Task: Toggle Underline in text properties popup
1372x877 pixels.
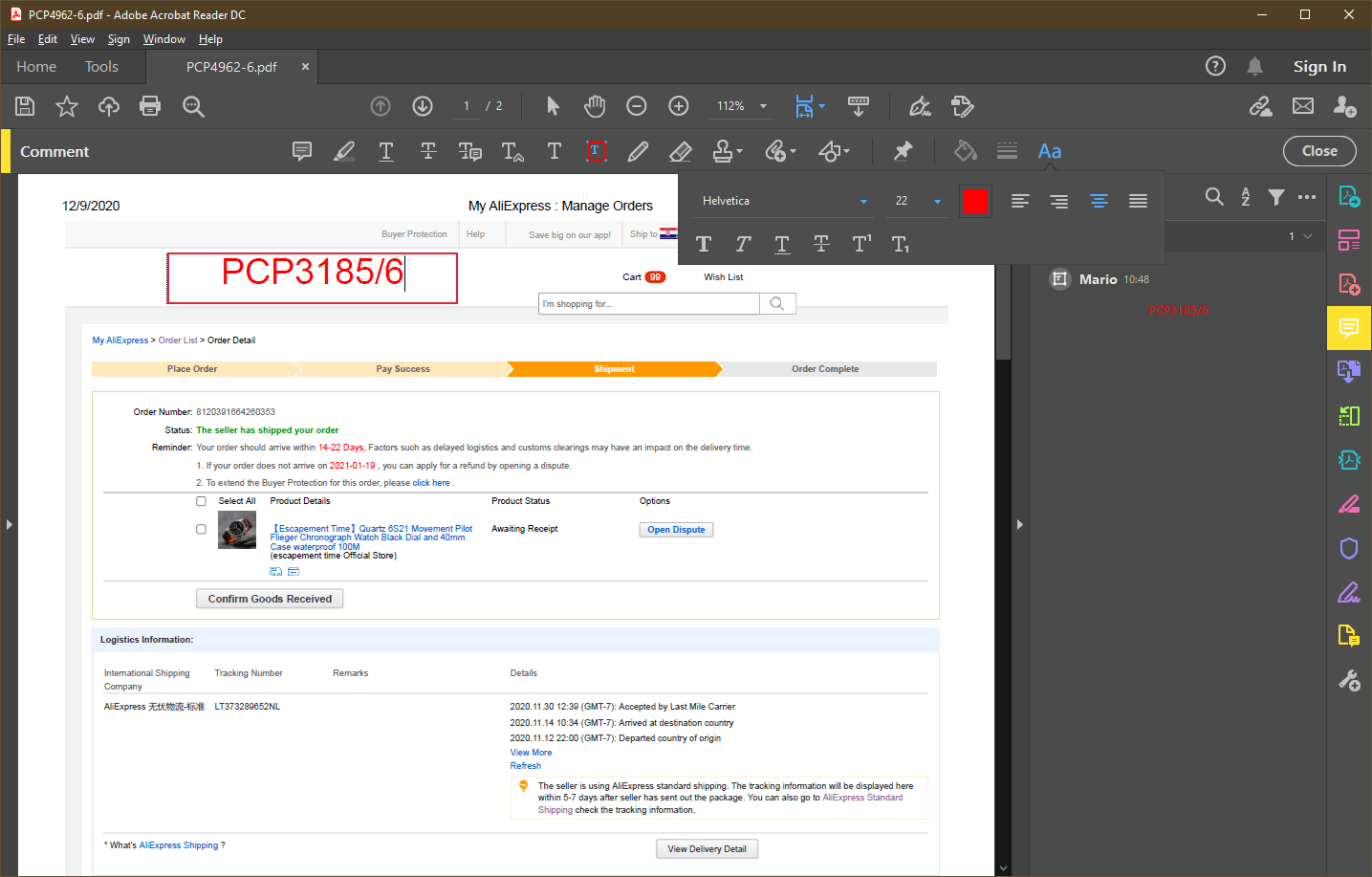Action: coord(782,244)
